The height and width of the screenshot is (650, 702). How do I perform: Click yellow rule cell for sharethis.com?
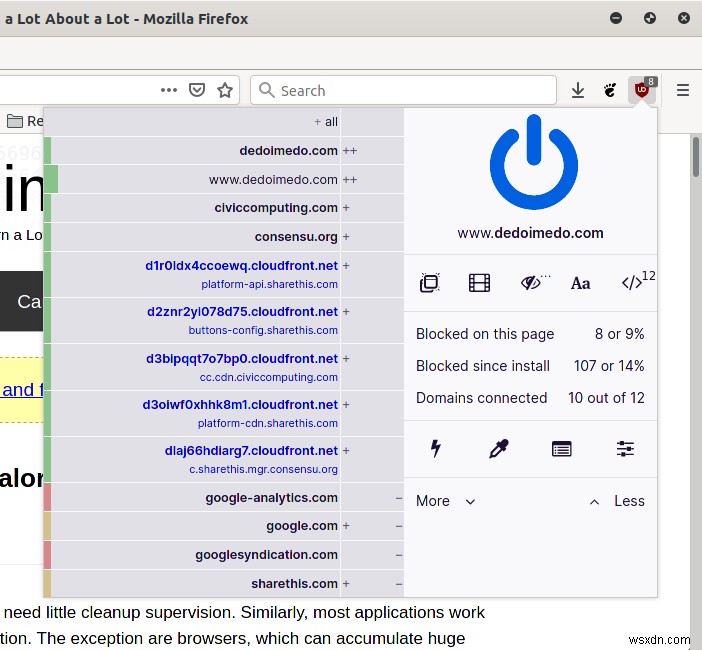tap(47, 584)
